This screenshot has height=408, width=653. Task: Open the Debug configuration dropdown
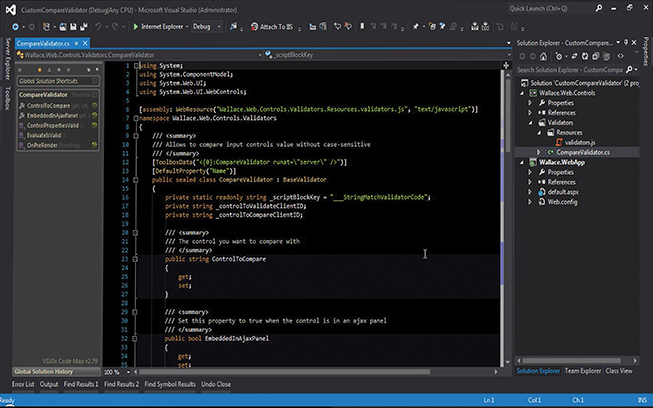(x=206, y=25)
